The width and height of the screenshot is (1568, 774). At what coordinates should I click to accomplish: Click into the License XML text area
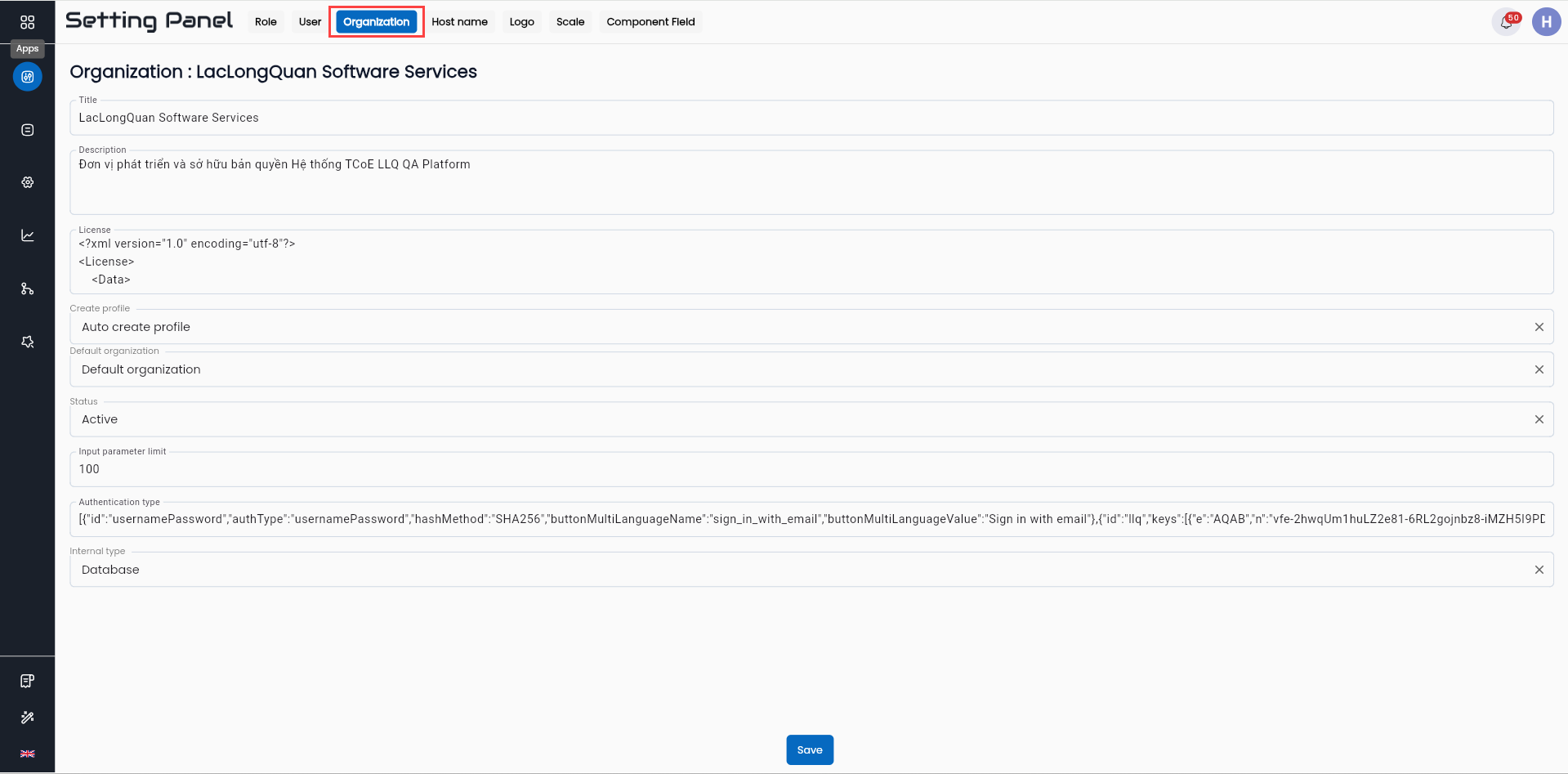(811, 262)
